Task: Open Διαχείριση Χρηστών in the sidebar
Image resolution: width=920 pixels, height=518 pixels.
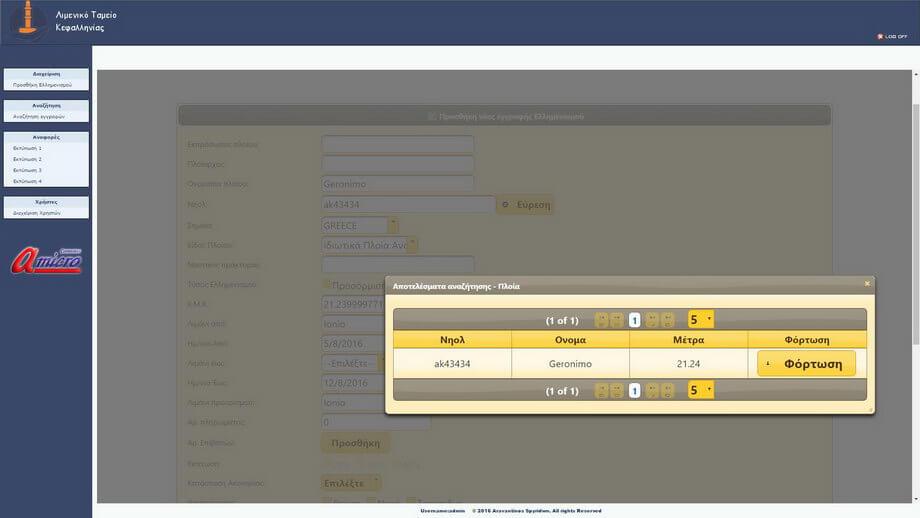Action: [37, 213]
